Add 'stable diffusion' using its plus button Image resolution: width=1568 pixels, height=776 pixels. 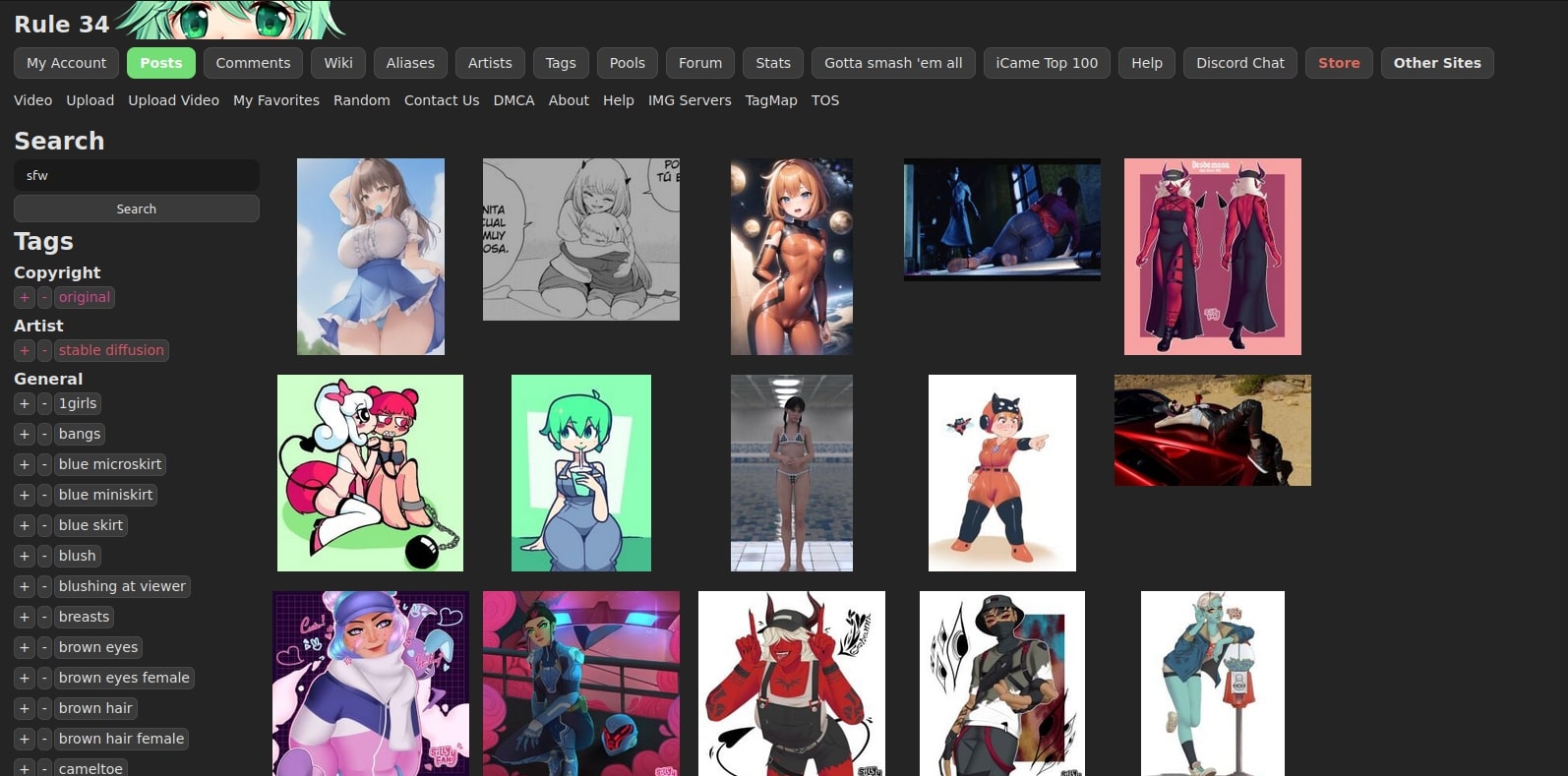(x=25, y=350)
